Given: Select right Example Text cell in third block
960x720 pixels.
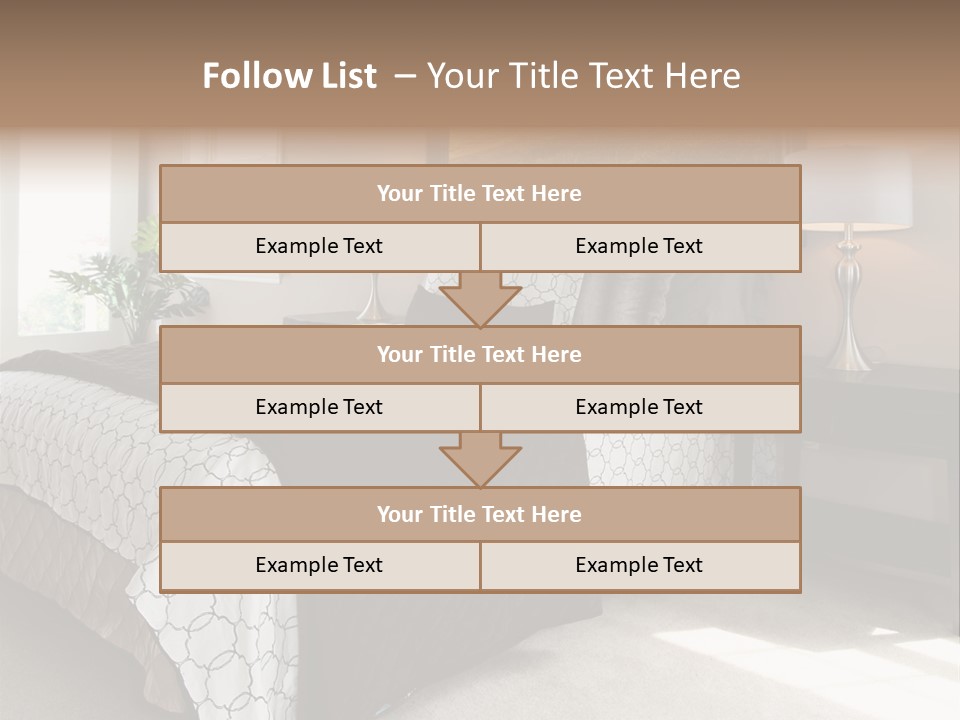Looking at the screenshot, I should 640,565.
